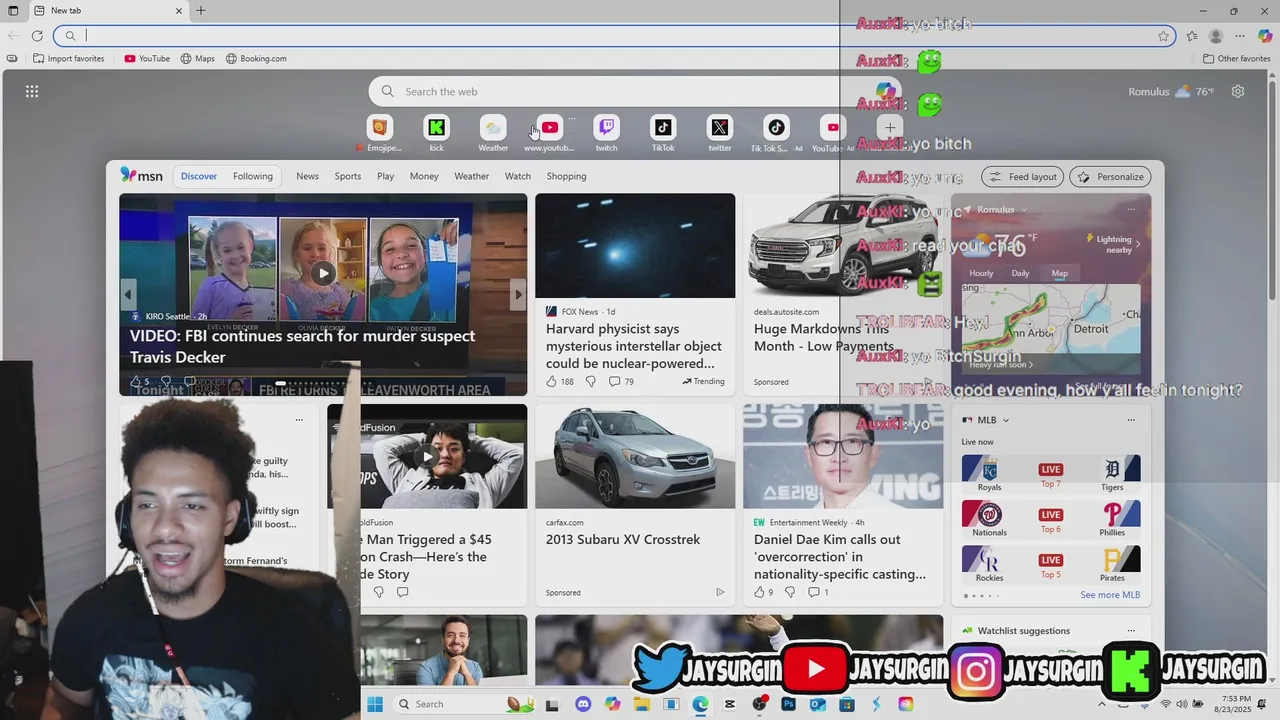
Task: Switch to the Following tab
Action: click(x=253, y=176)
